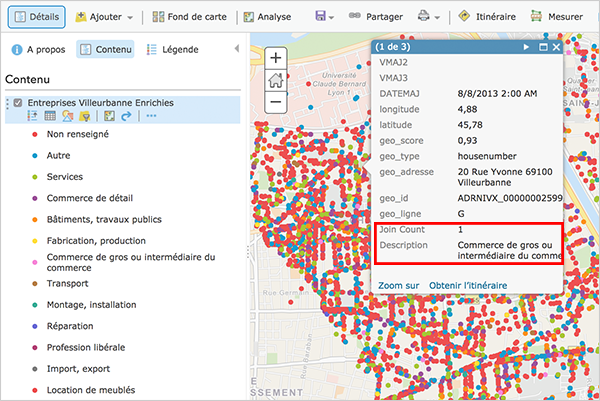Open the Ajouter dropdown menu

point(104,17)
